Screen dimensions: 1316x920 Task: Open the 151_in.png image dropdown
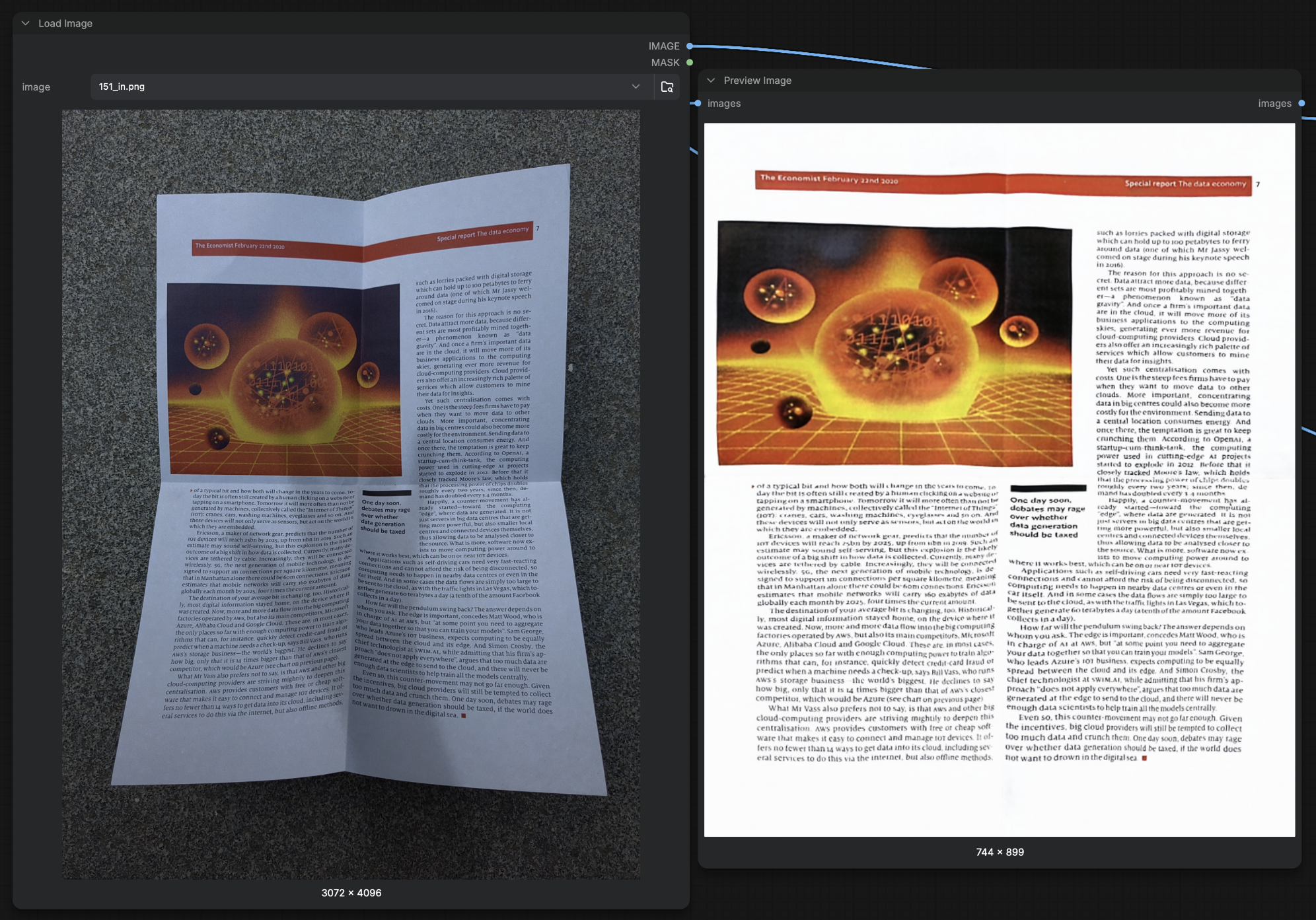pyautogui.click(x=636, y=87)
